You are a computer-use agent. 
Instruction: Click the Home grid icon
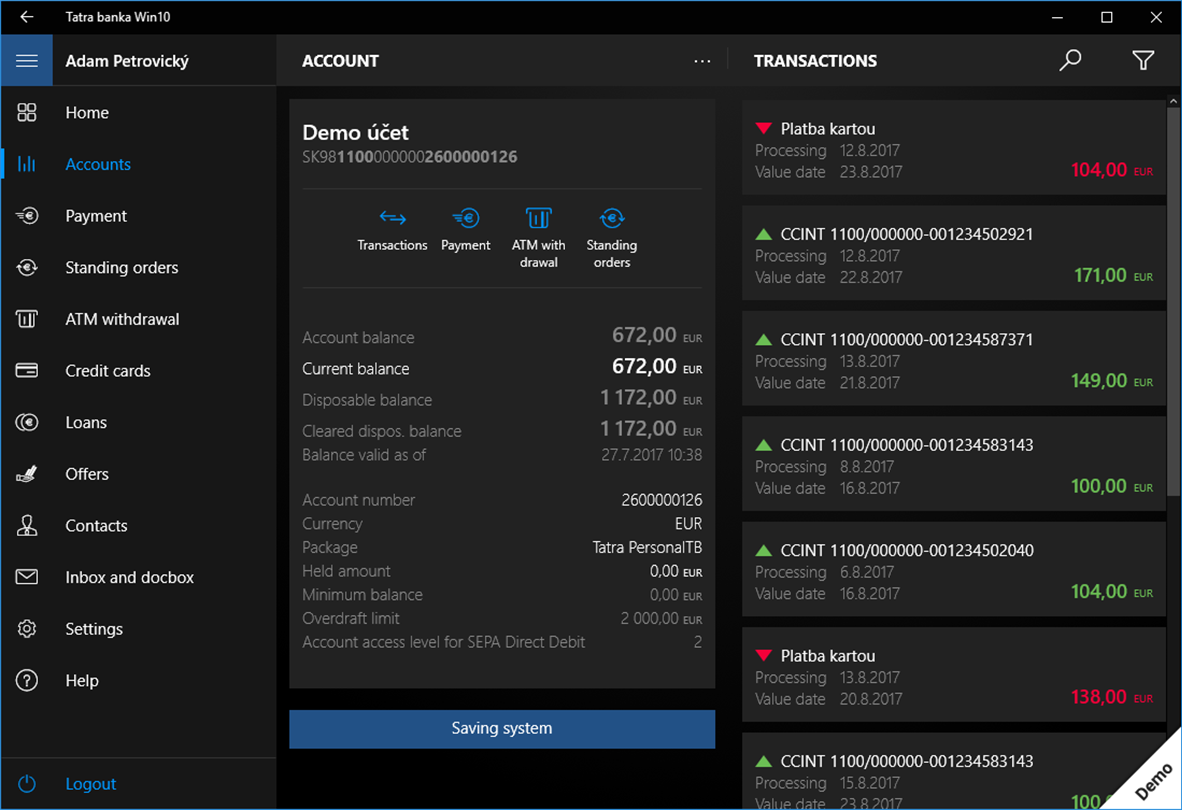click(x=26, y=112)
